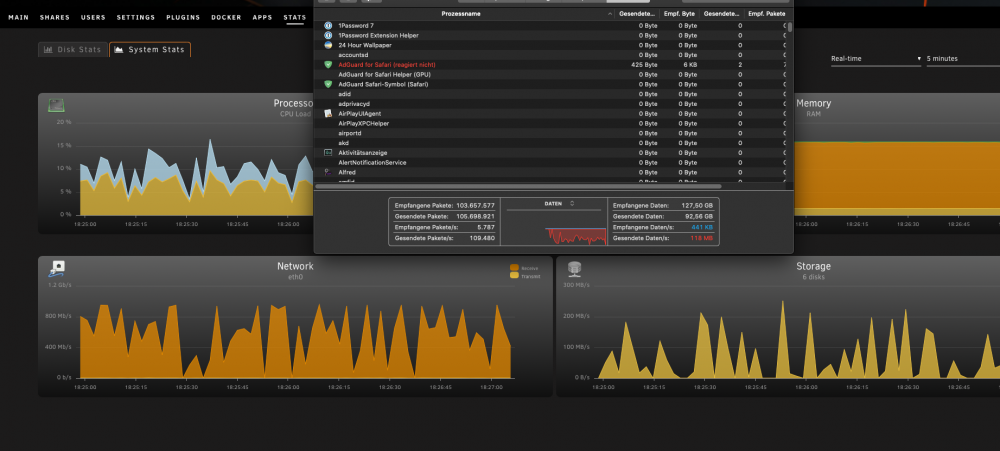Open the Real-time dropdown
Viewport: 1000px width, 451px height.
(x=876, y=59)
